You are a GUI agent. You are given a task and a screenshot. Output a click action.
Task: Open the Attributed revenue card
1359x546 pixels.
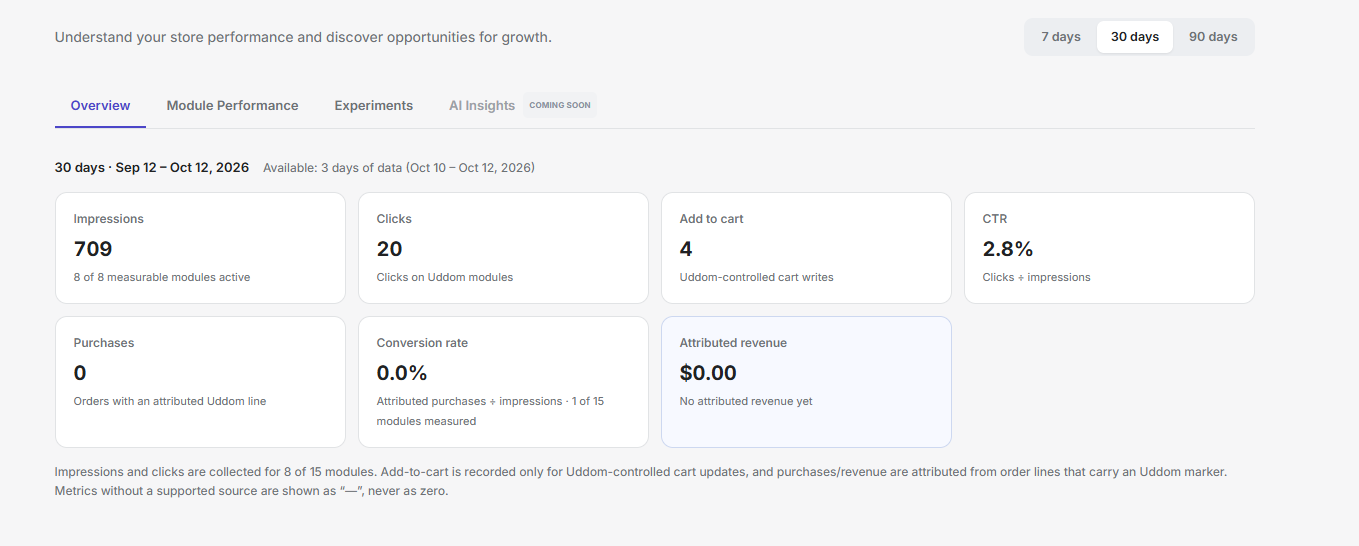(x=806, y=382)
